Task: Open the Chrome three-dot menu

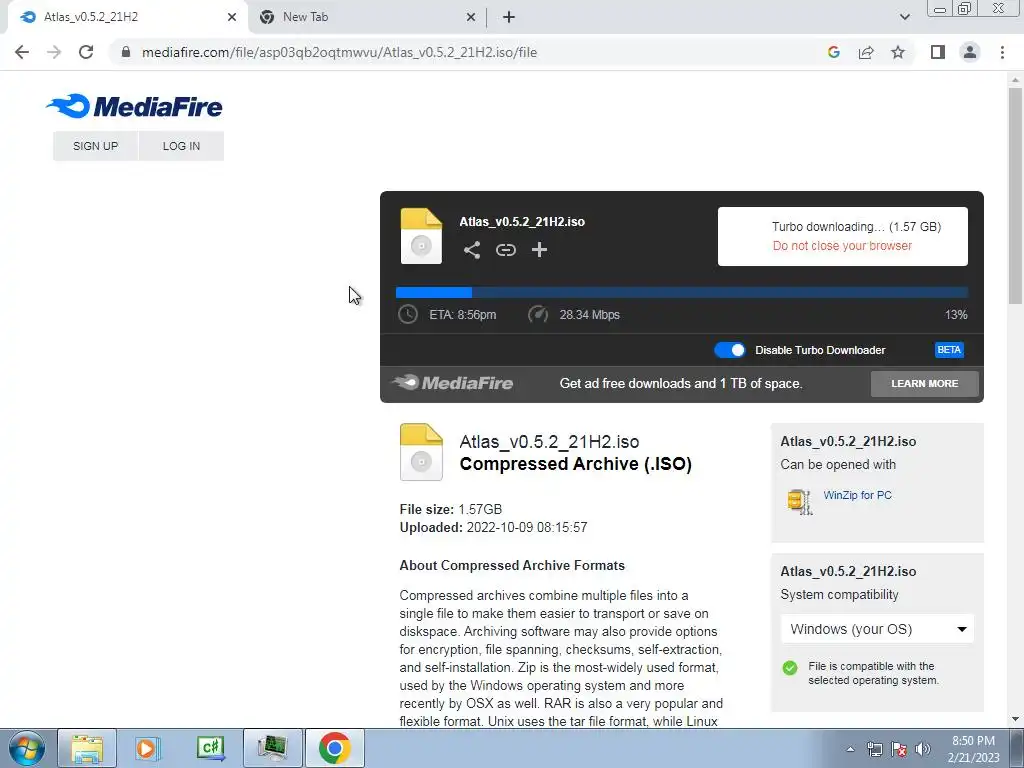Action: pos(1002,52)
